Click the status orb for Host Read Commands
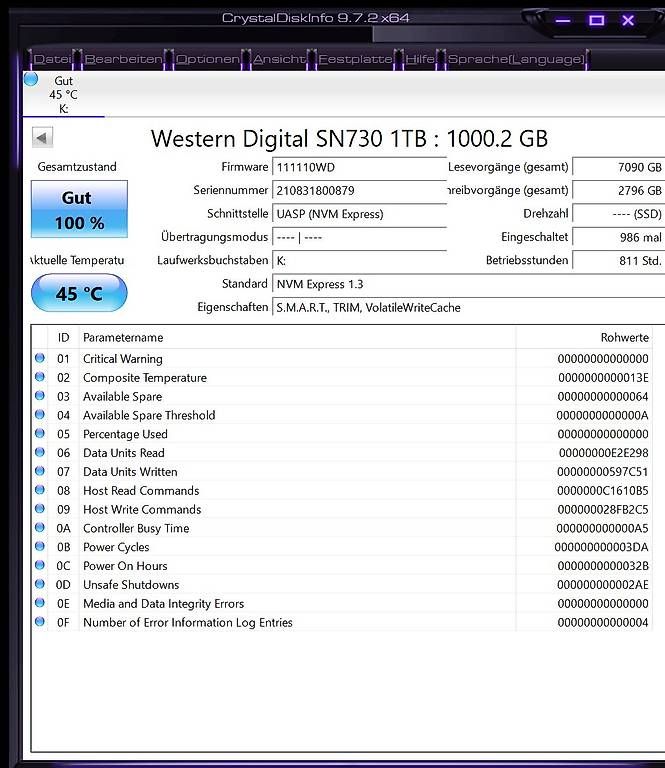Image resolution: width=665 pixels, height=768 pixels. click(40, 490)
